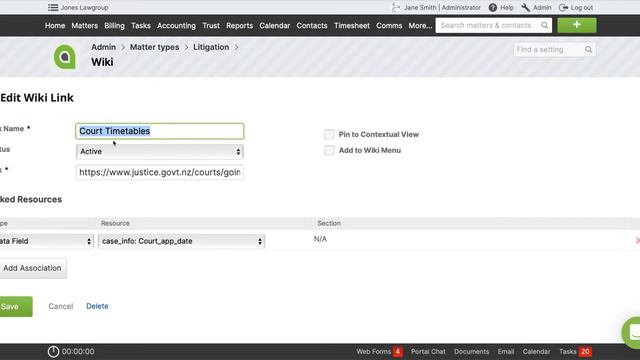Open the Active status dropdown

click(x=160, y=151)
